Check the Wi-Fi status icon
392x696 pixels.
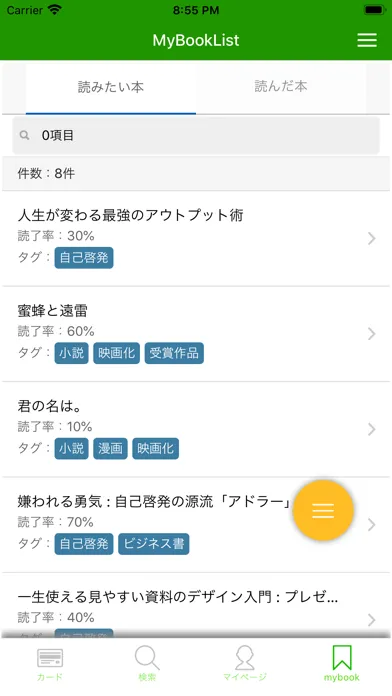pyautogui.click(x=55, y=10)
